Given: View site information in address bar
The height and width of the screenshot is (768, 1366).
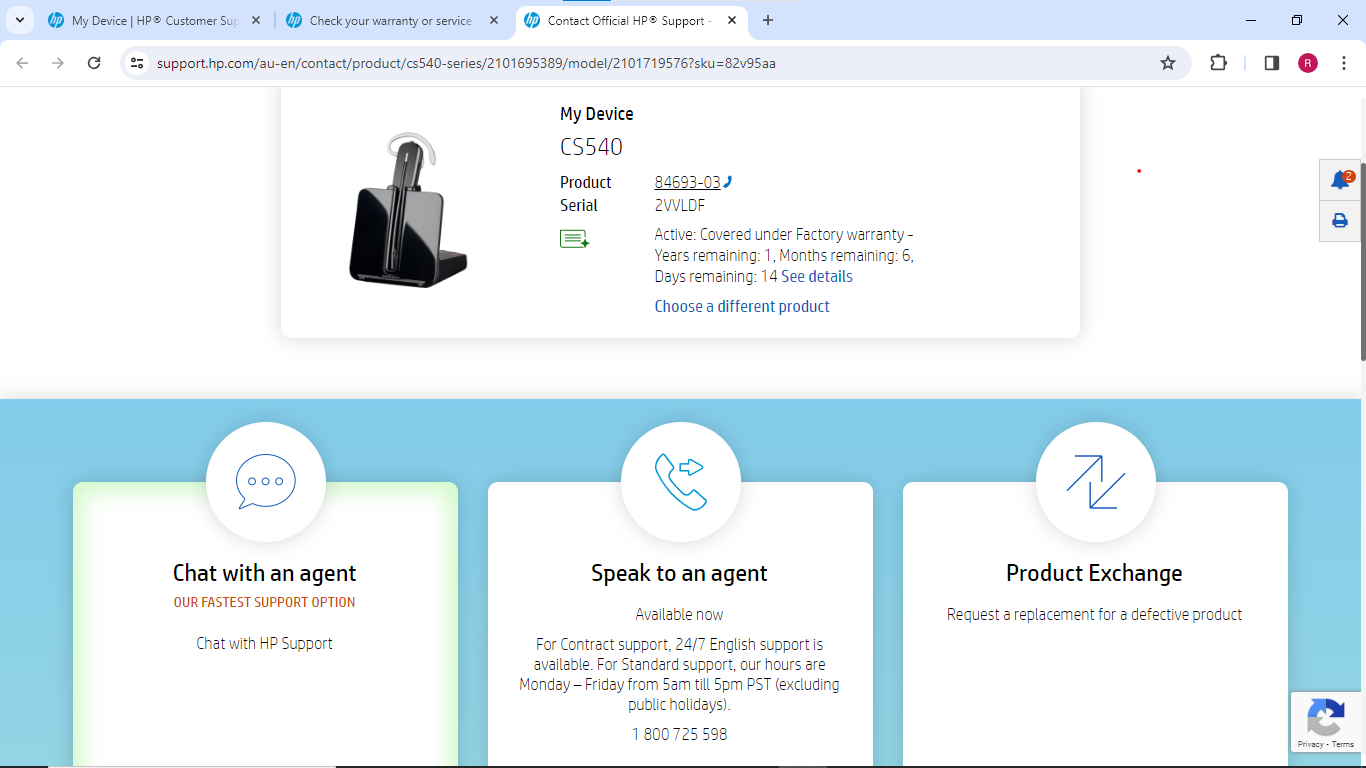Looking at the screenshot, I should [x=138, y=63].
